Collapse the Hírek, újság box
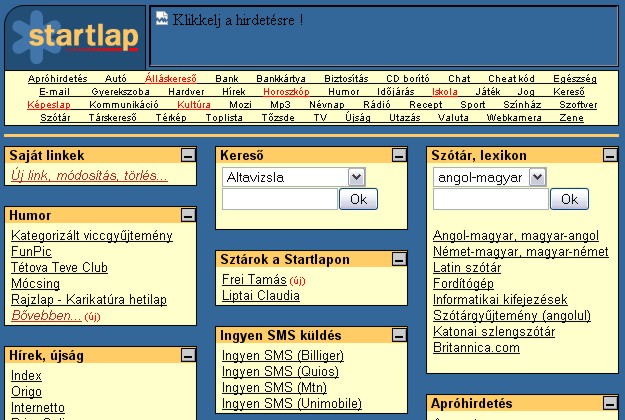625x420 pixels. pyautogui.click(x=188, y=355)
